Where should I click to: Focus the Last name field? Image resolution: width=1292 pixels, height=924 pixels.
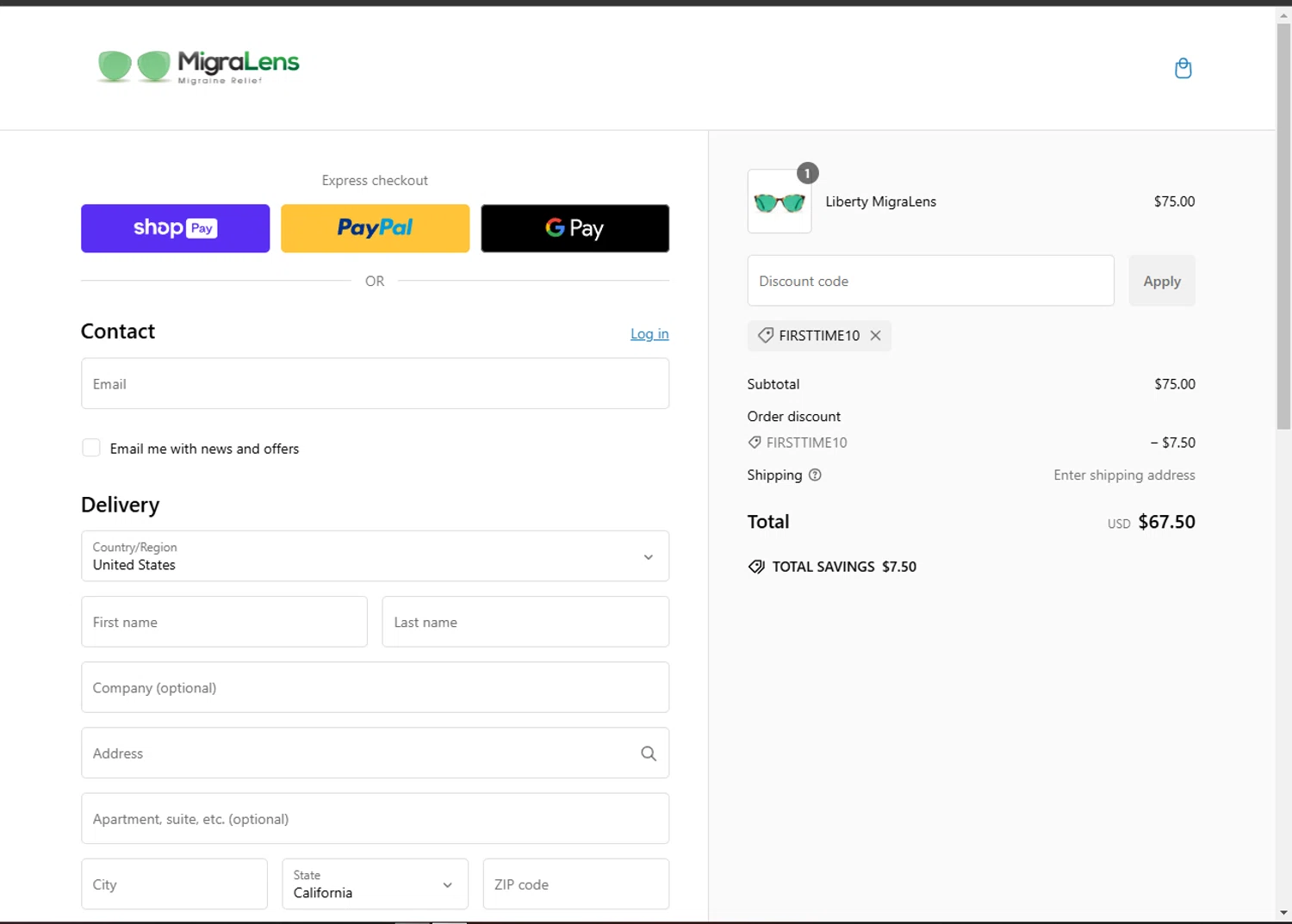[x=525, y=622]
